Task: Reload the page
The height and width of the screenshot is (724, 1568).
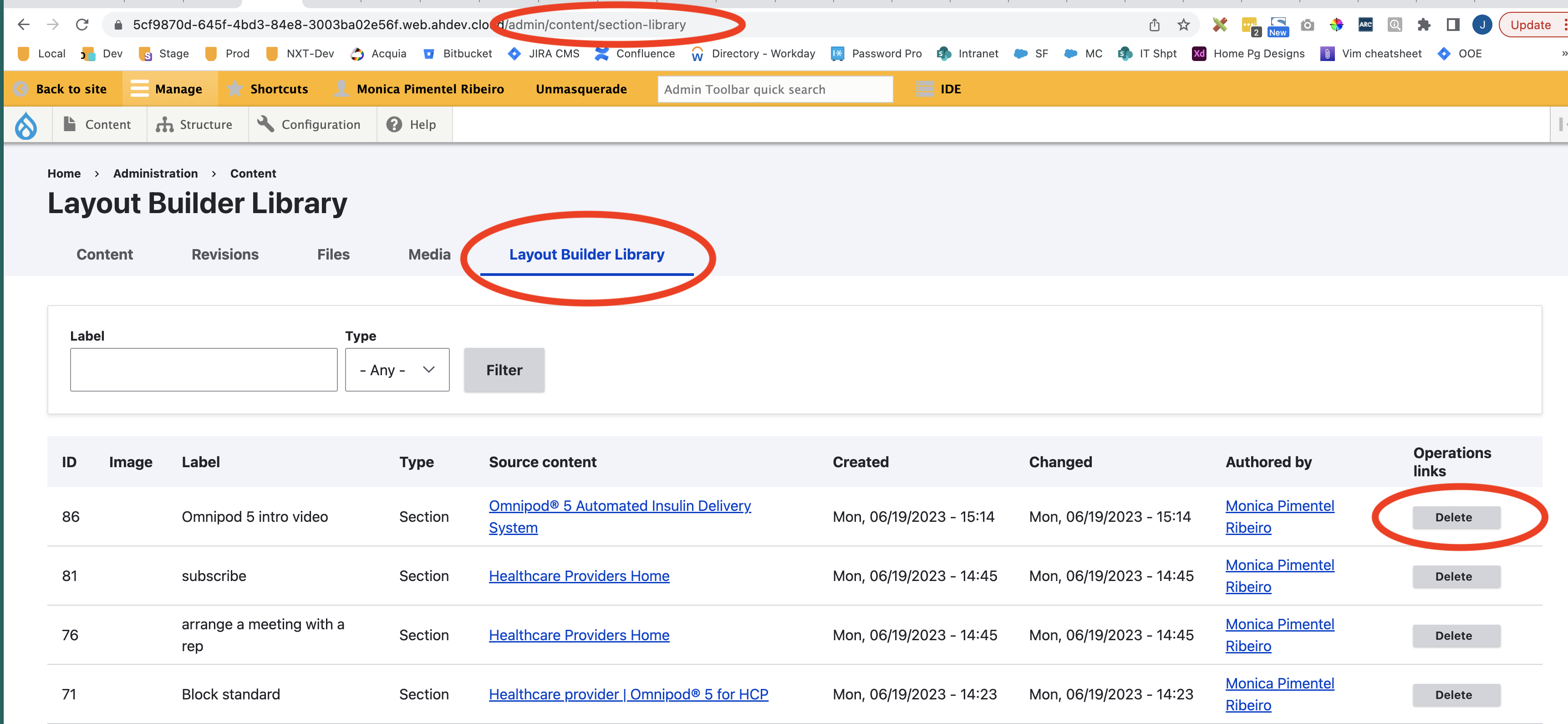Action: click(82, 24)
